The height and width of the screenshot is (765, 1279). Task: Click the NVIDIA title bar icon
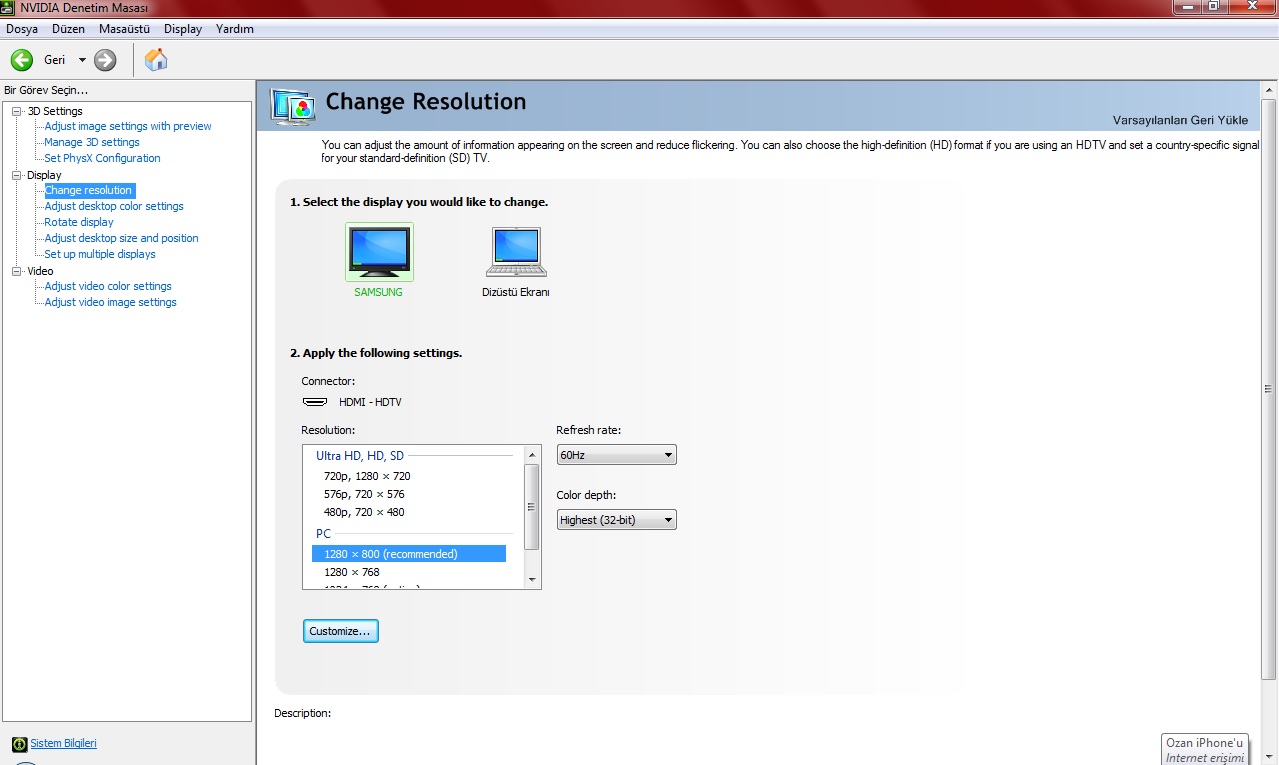click(x=9, y=8)
